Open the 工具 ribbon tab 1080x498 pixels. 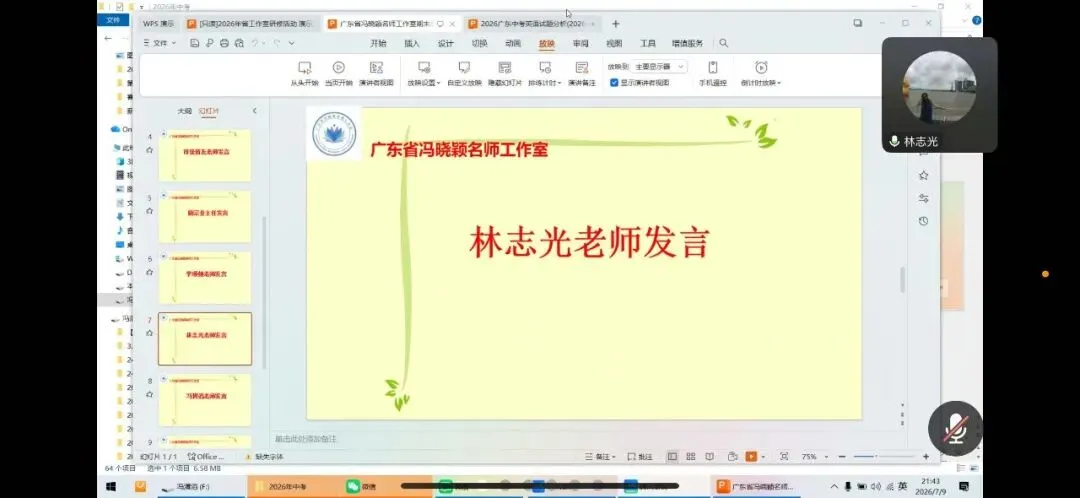[648, 43]
